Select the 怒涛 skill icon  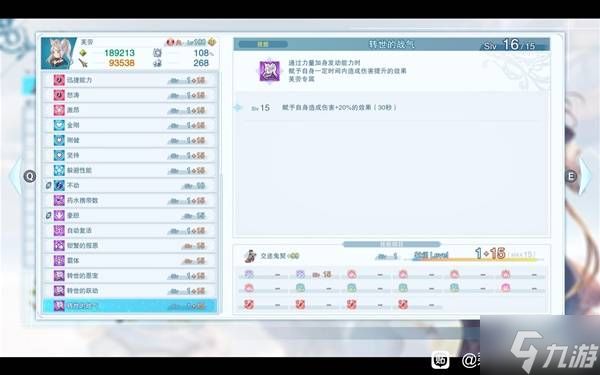pyautogui.click(x=59, y=95)
